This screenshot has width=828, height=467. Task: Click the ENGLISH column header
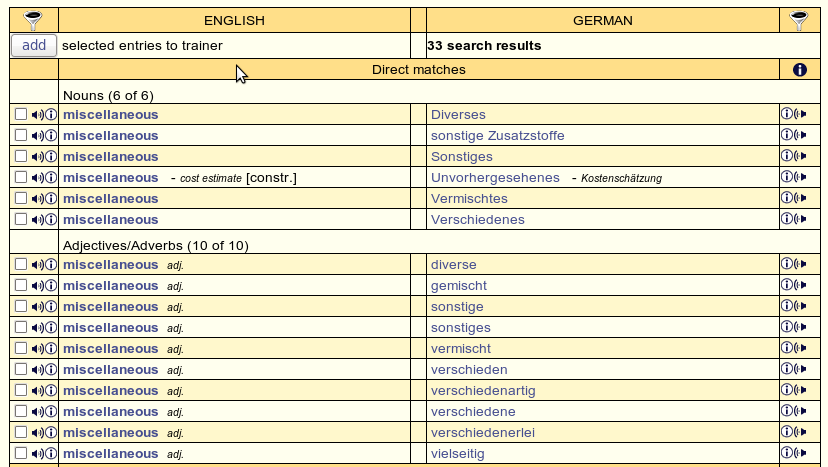point(234,20)
